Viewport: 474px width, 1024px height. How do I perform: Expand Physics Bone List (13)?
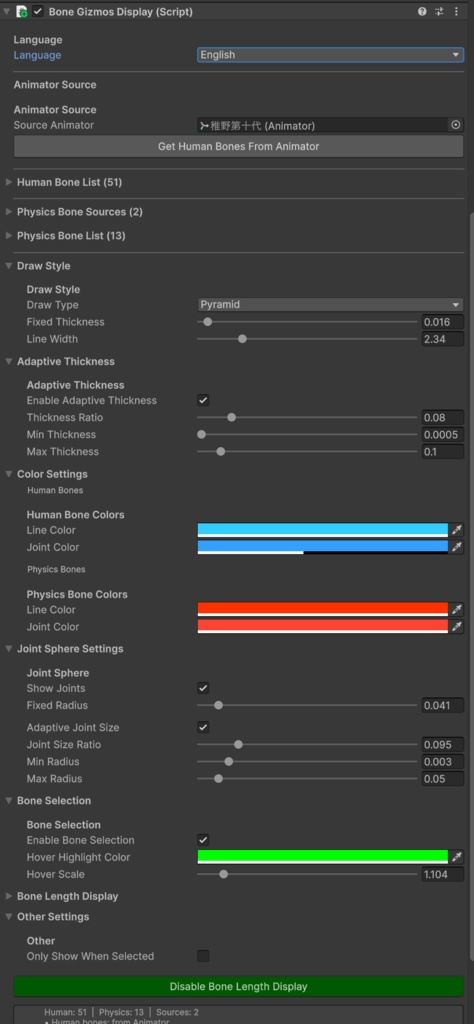click(8, 235)
